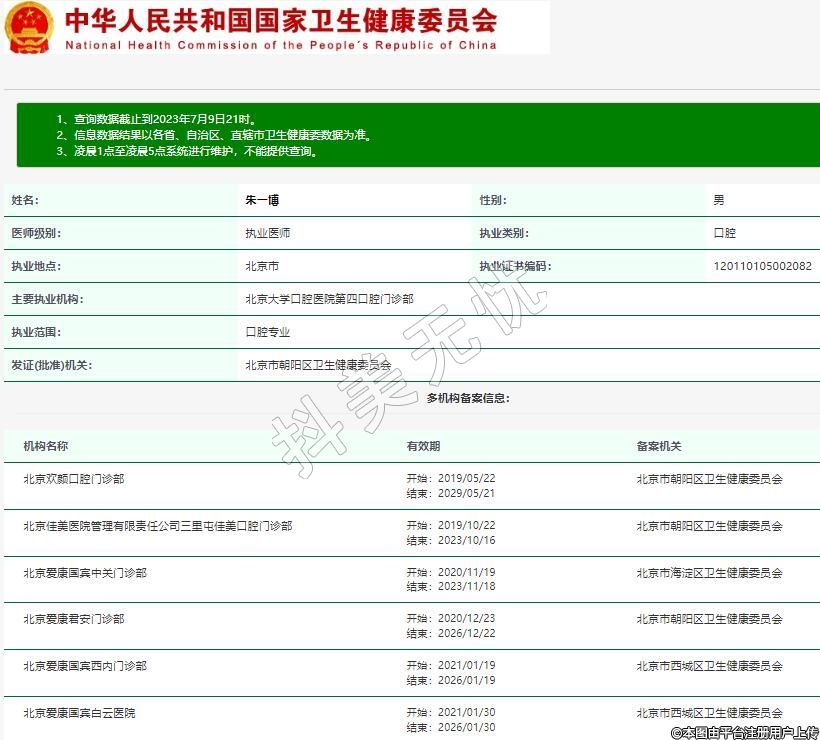Click the 有效期 column header
The width and height of the screenshot is (820, 740).
(x=423, y=446)
